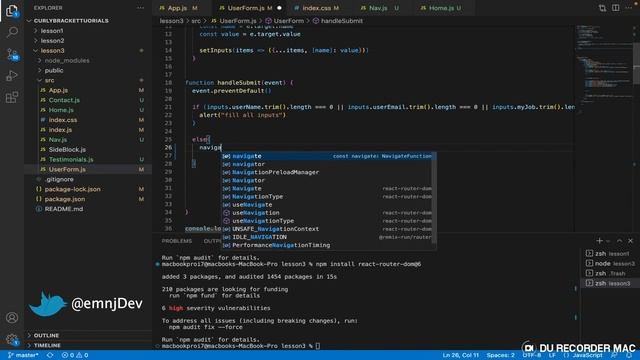Screen dimensions: 640x360
Task: Select the zsh Trash terminal
Action: pyautogui.click(x=610, y=273)
